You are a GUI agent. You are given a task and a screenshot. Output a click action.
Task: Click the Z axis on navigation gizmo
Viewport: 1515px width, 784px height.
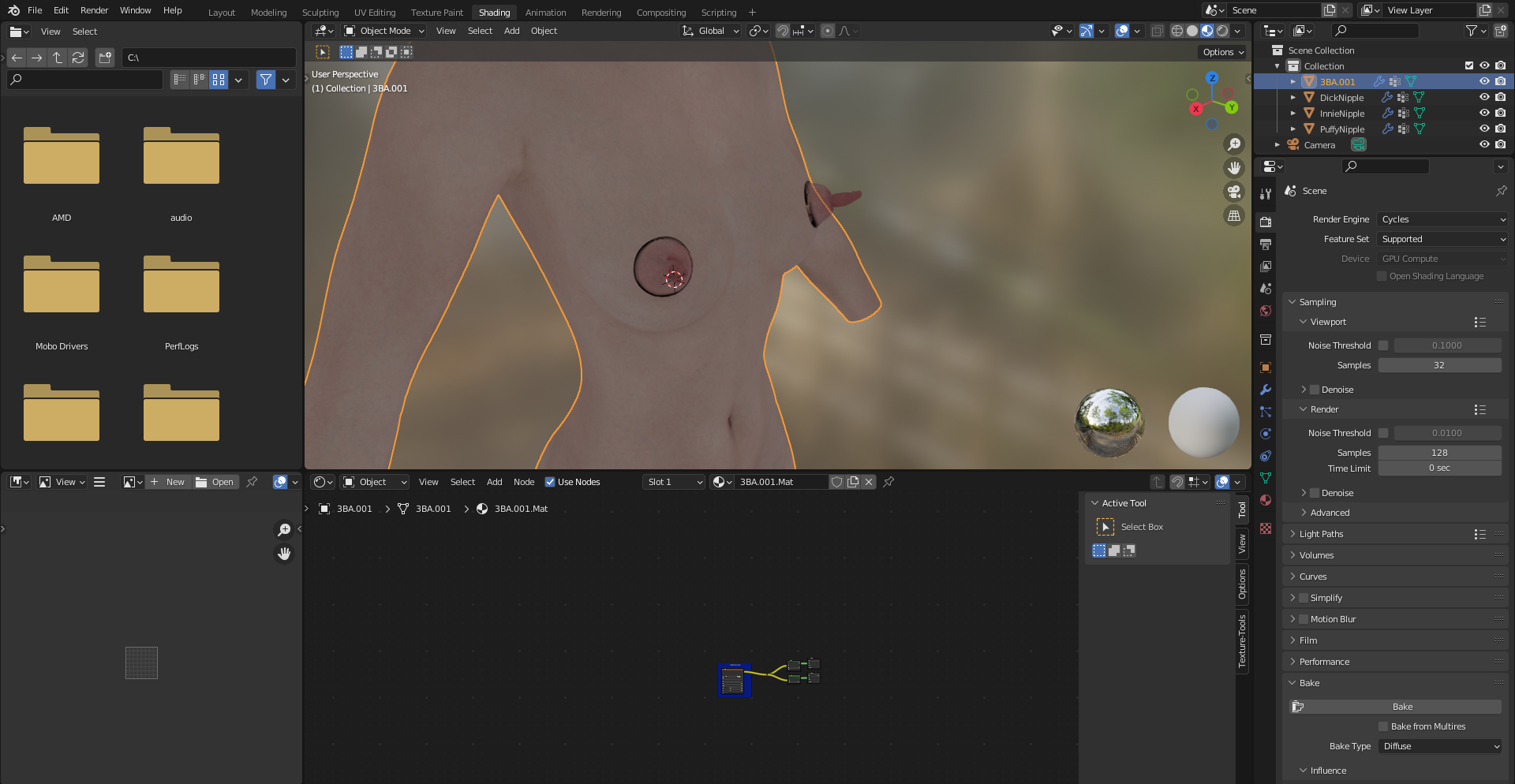[x=1212, y=78]
